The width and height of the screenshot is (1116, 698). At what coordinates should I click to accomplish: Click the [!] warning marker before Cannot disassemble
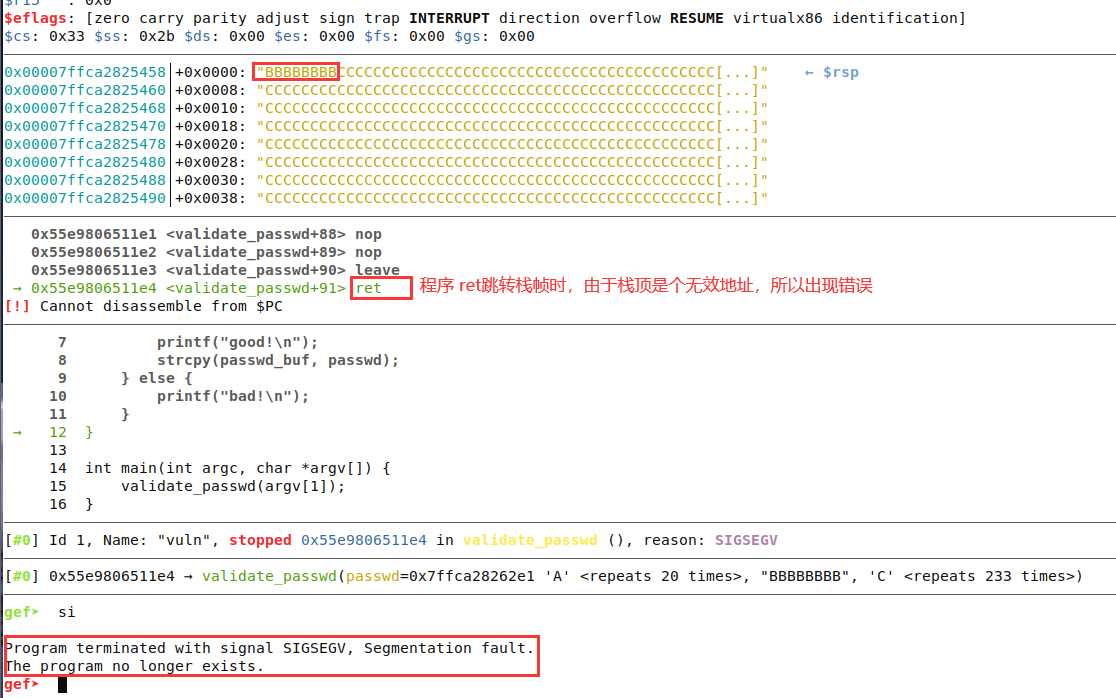click(x=17, y=306)
